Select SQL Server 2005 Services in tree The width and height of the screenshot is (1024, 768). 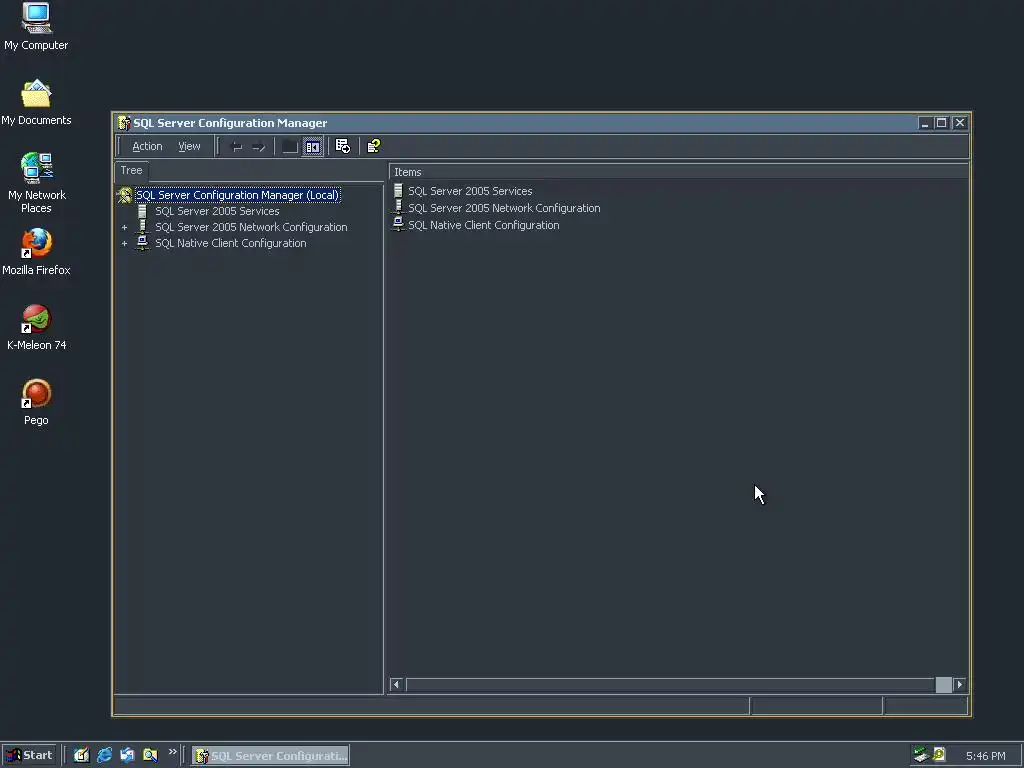click(x=217, y=211)
